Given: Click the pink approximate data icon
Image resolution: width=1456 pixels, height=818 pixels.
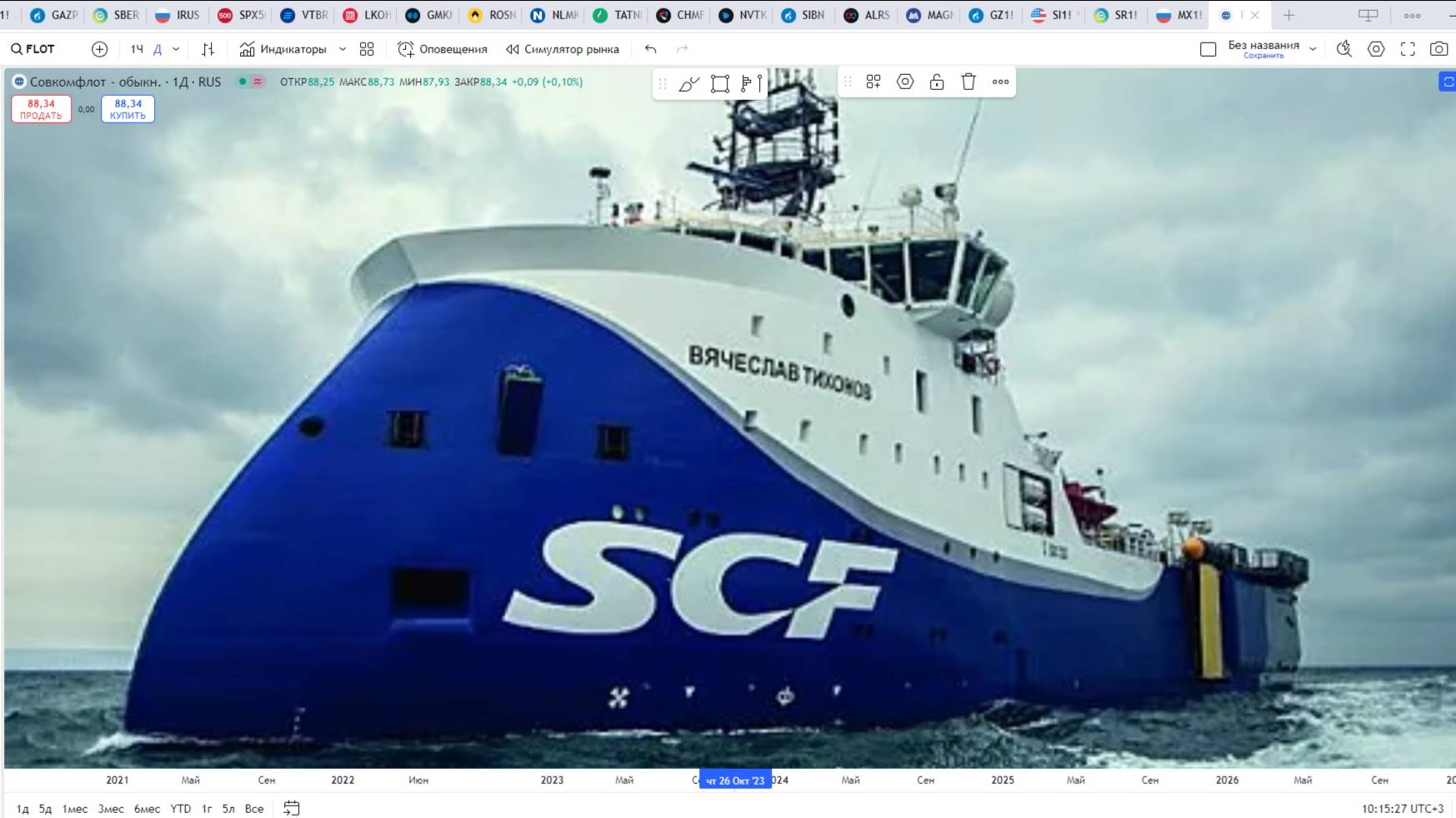Looking at the screenshot, I should click(x=258, y=82).
